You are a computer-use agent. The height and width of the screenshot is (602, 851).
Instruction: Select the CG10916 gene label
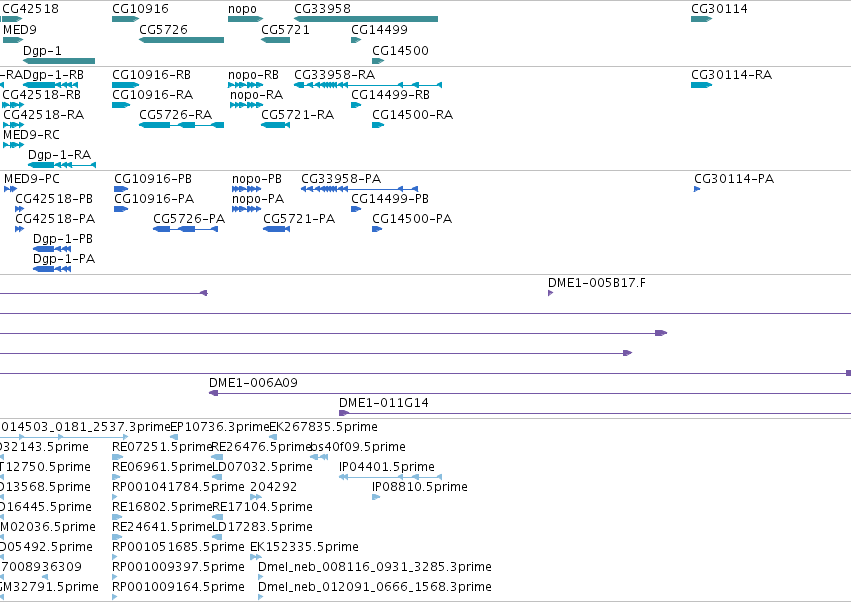point(140,9)
